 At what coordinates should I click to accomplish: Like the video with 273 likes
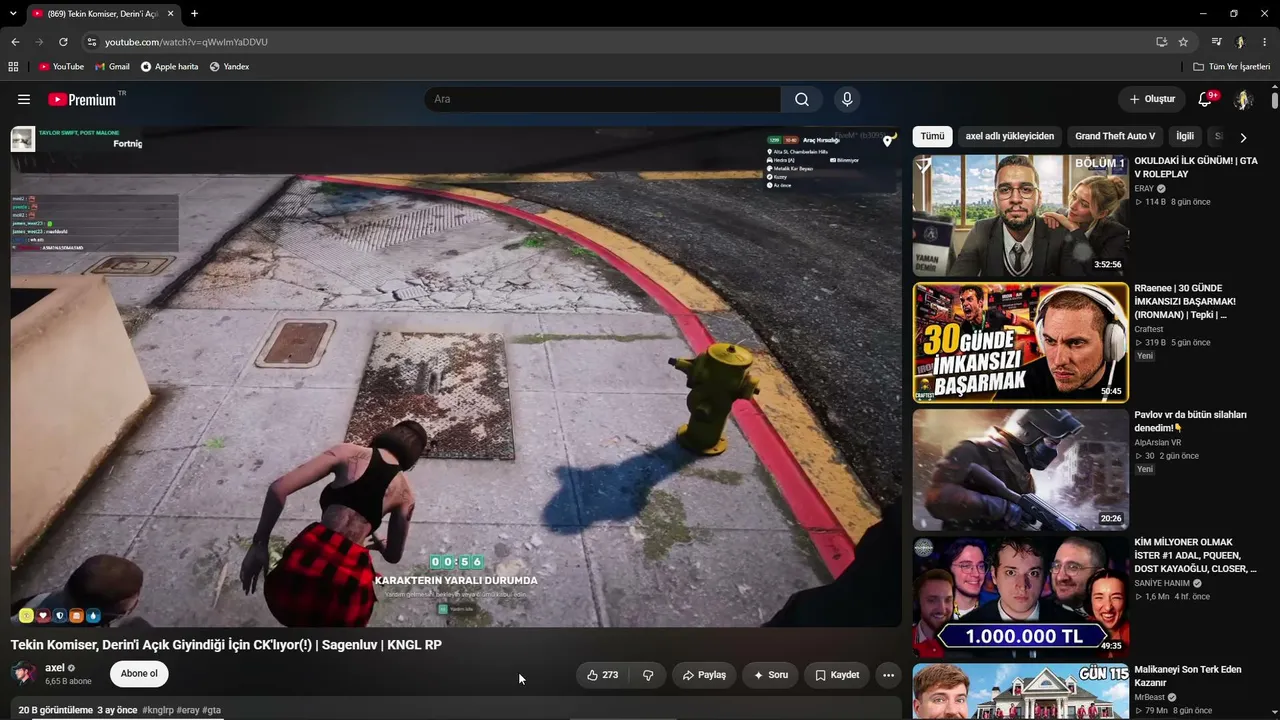click(602, 675)
